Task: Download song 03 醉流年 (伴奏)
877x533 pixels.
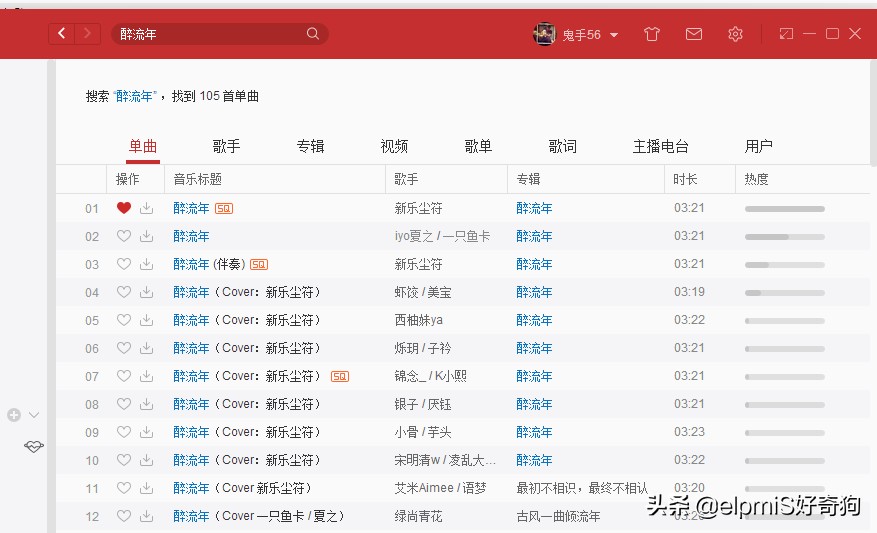Action: (147, 264)
